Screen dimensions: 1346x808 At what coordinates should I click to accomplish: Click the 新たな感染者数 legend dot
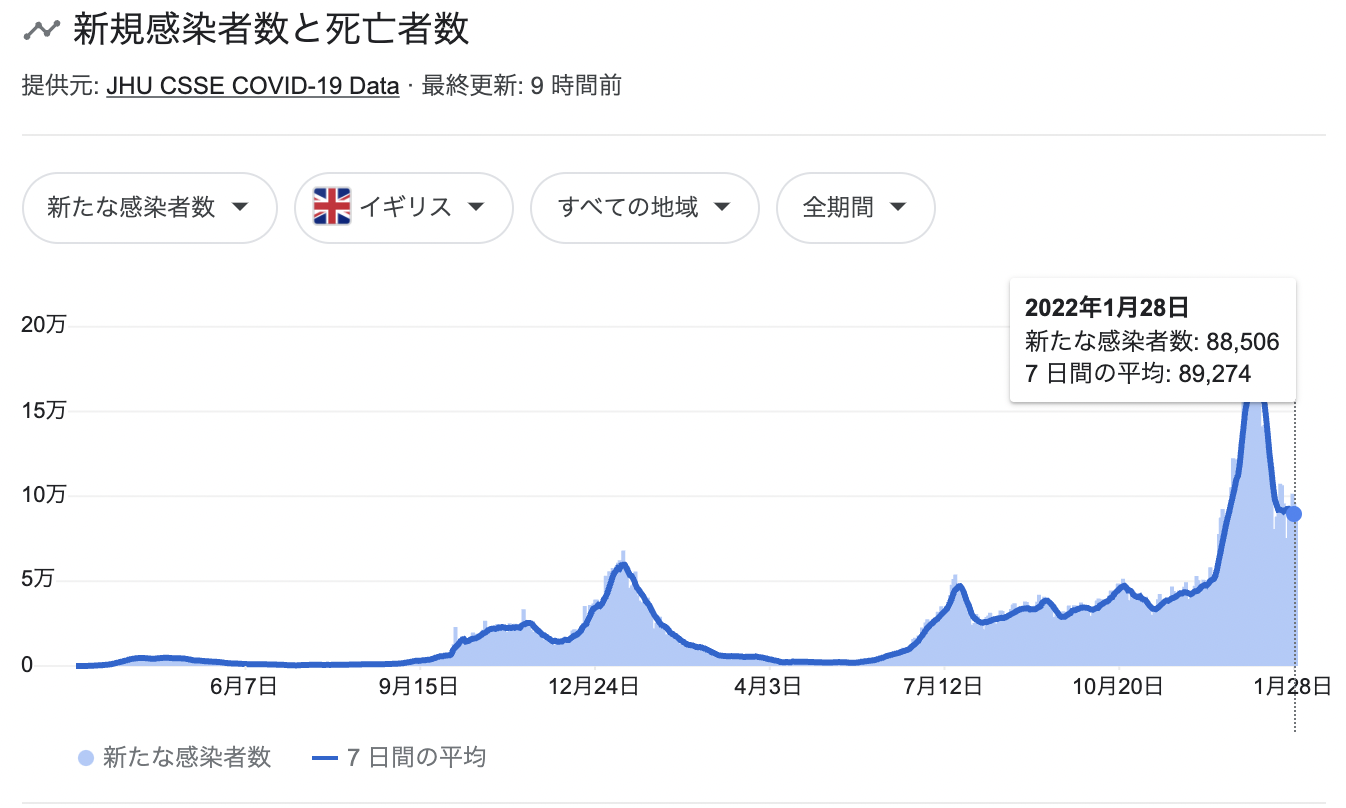[85, 758]
